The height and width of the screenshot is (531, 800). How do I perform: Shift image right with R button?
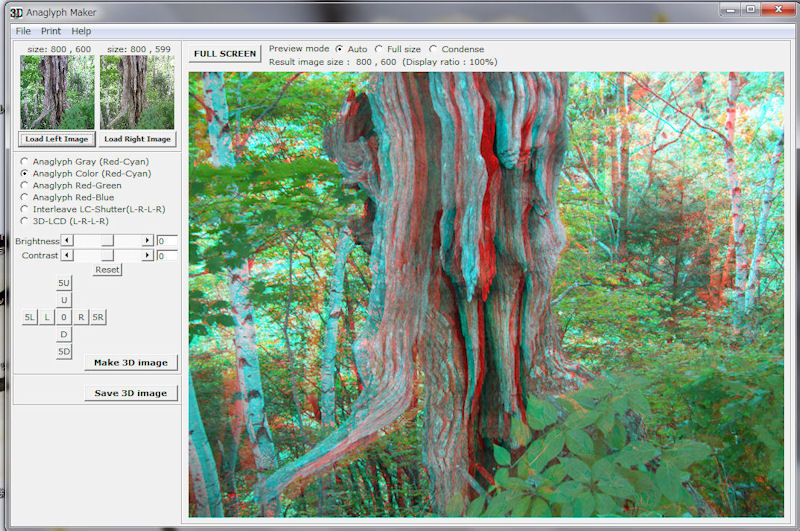[x=81, y=317]
